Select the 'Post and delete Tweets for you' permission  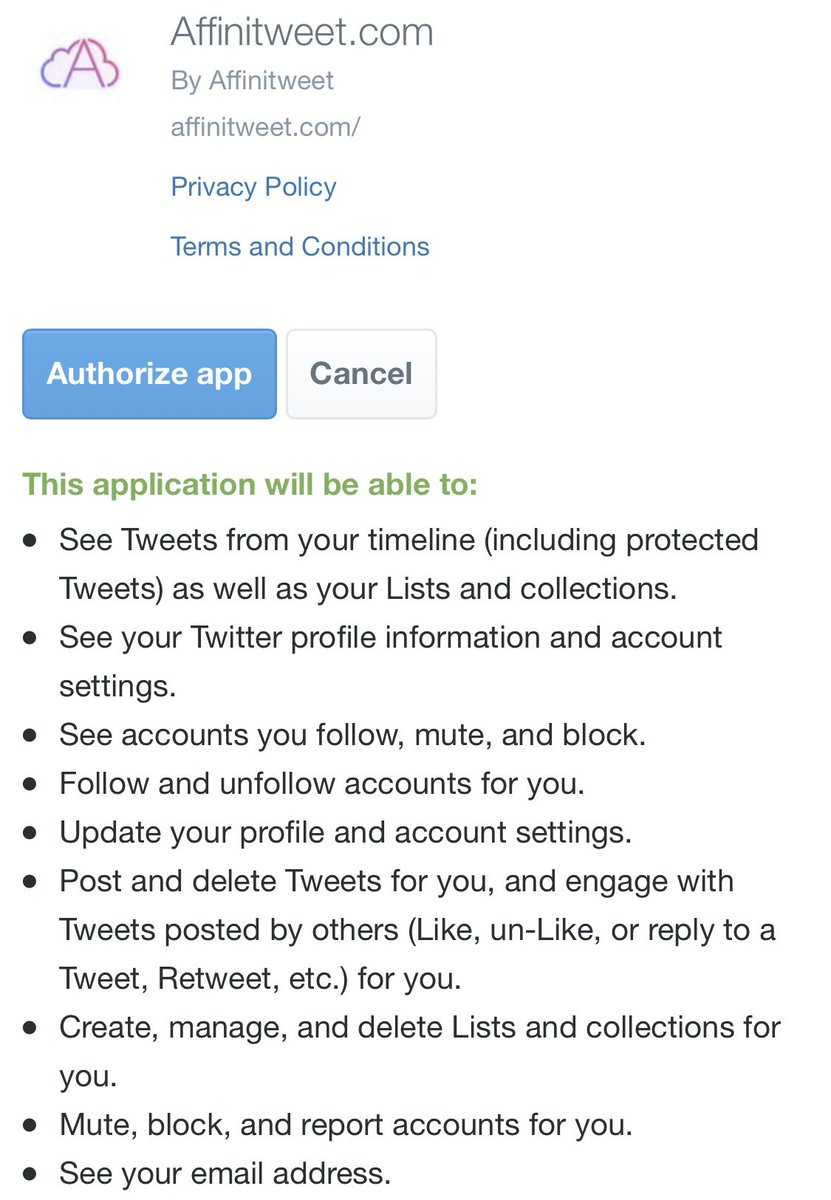coord(396,881)
